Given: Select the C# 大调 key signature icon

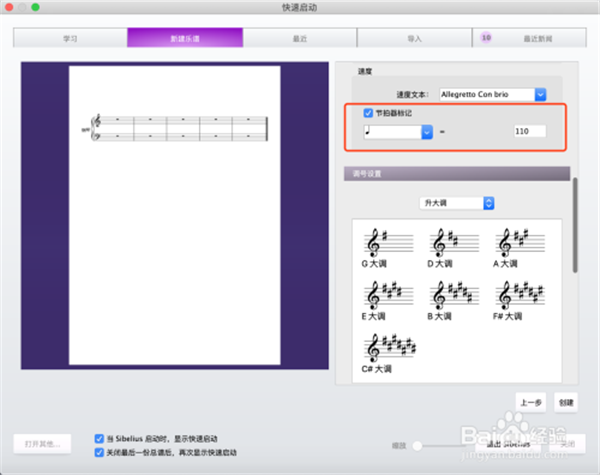Looking at the screenshot, I should (x=384, y=346).
